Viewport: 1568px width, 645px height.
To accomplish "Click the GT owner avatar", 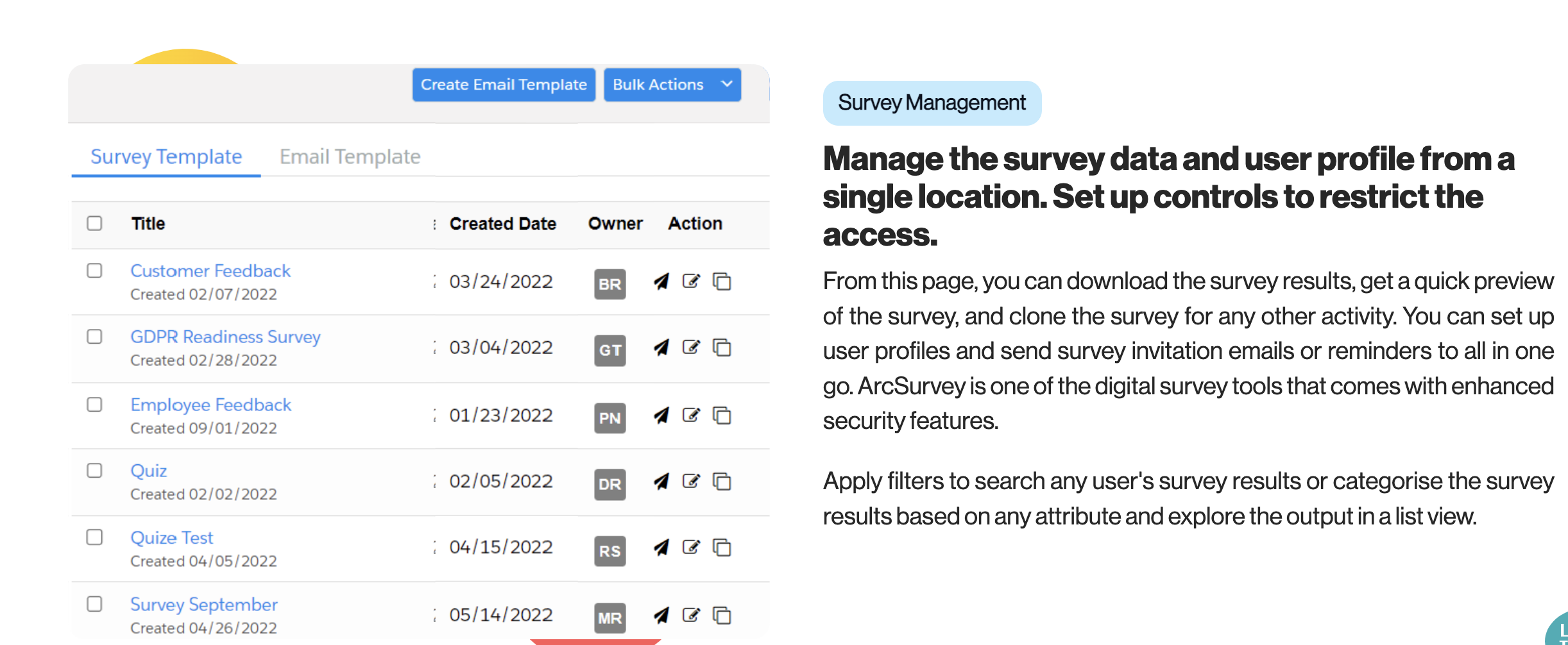I will [610, 350].
